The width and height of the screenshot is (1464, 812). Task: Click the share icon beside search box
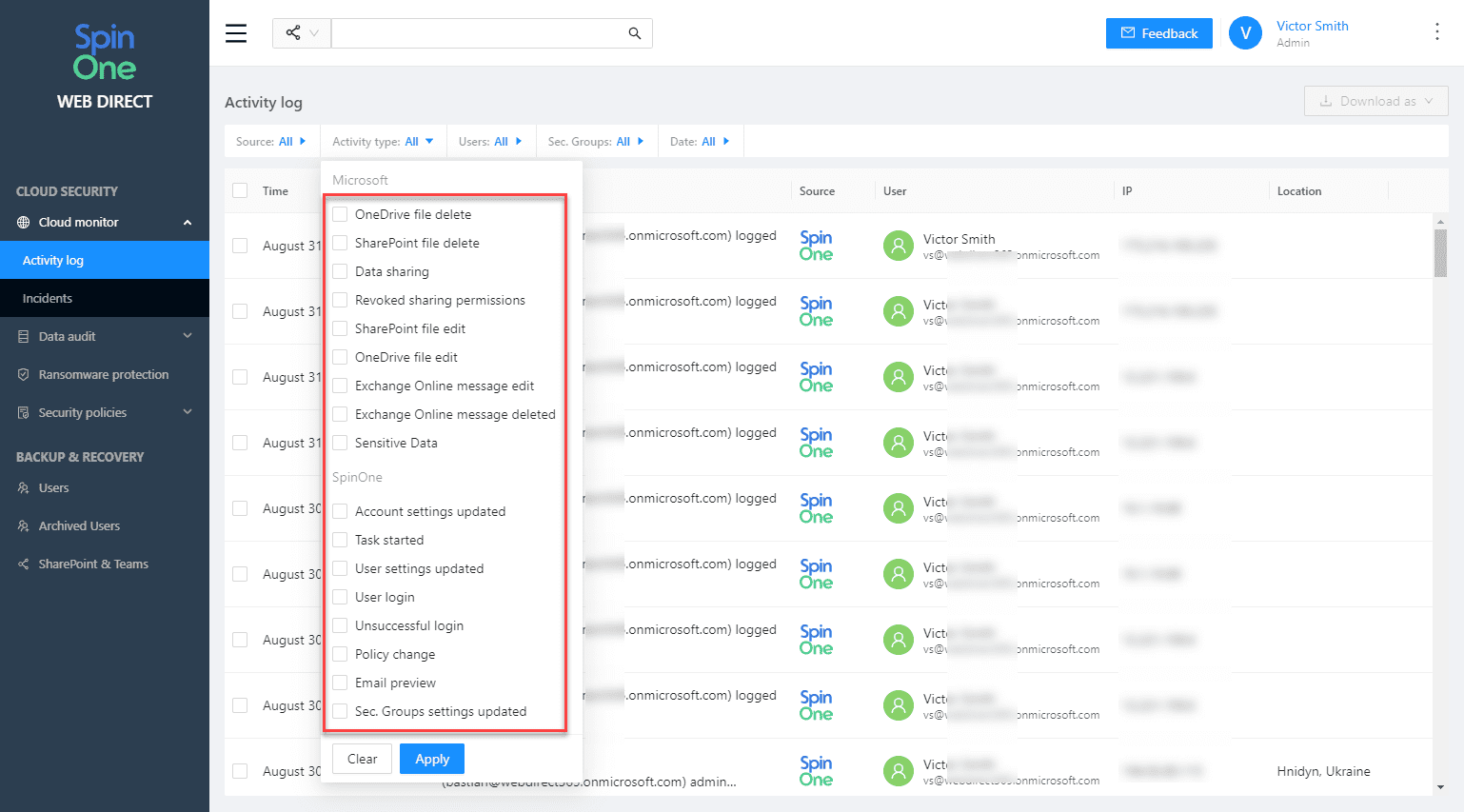point(293,33)
